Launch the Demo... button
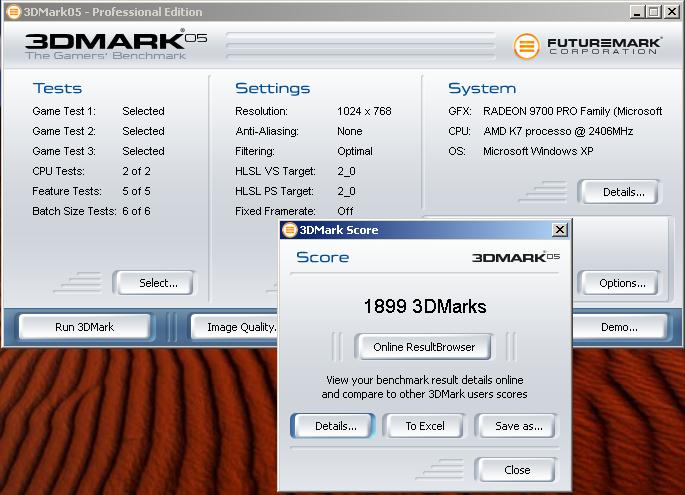Screen dimensions: 685x495 619,327
